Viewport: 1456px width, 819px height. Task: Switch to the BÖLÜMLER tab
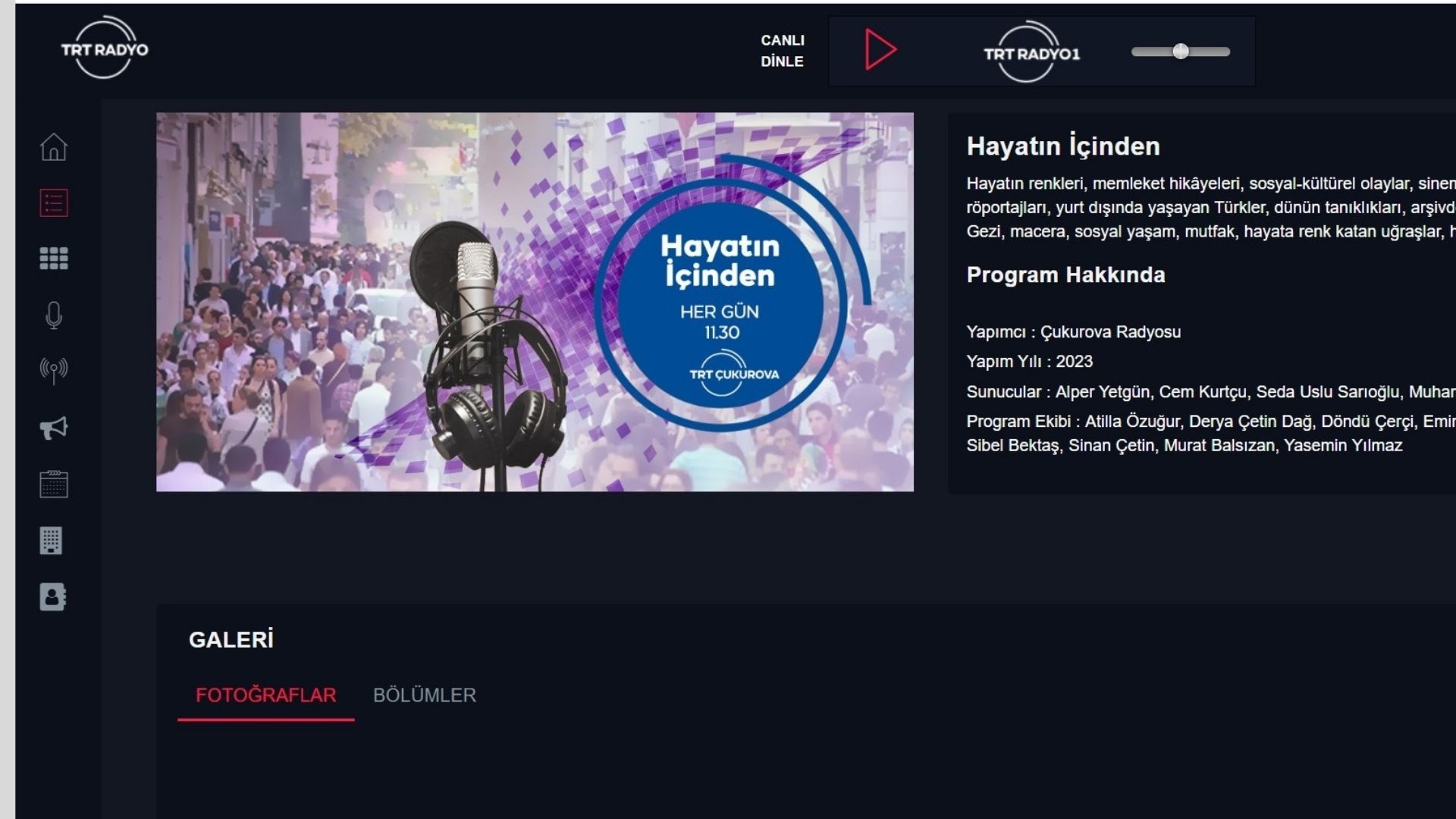[x=425, y=695]
